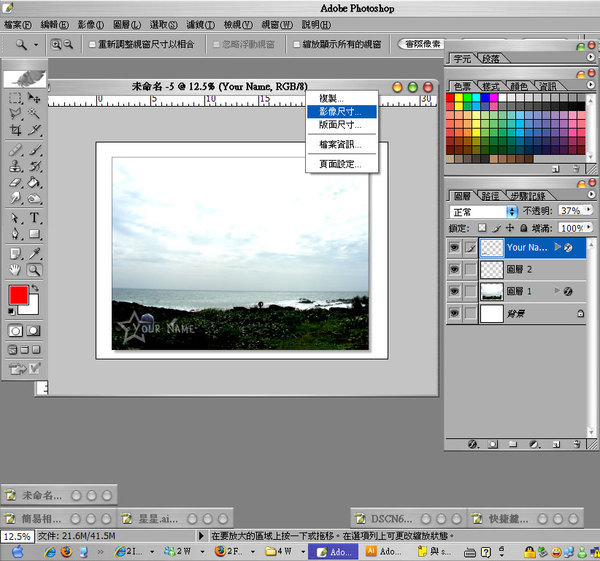Viewport: 600px width, 561px height.
Task: Check the 縮放顯示所有的視窗 option
Action: click(296, 45)
